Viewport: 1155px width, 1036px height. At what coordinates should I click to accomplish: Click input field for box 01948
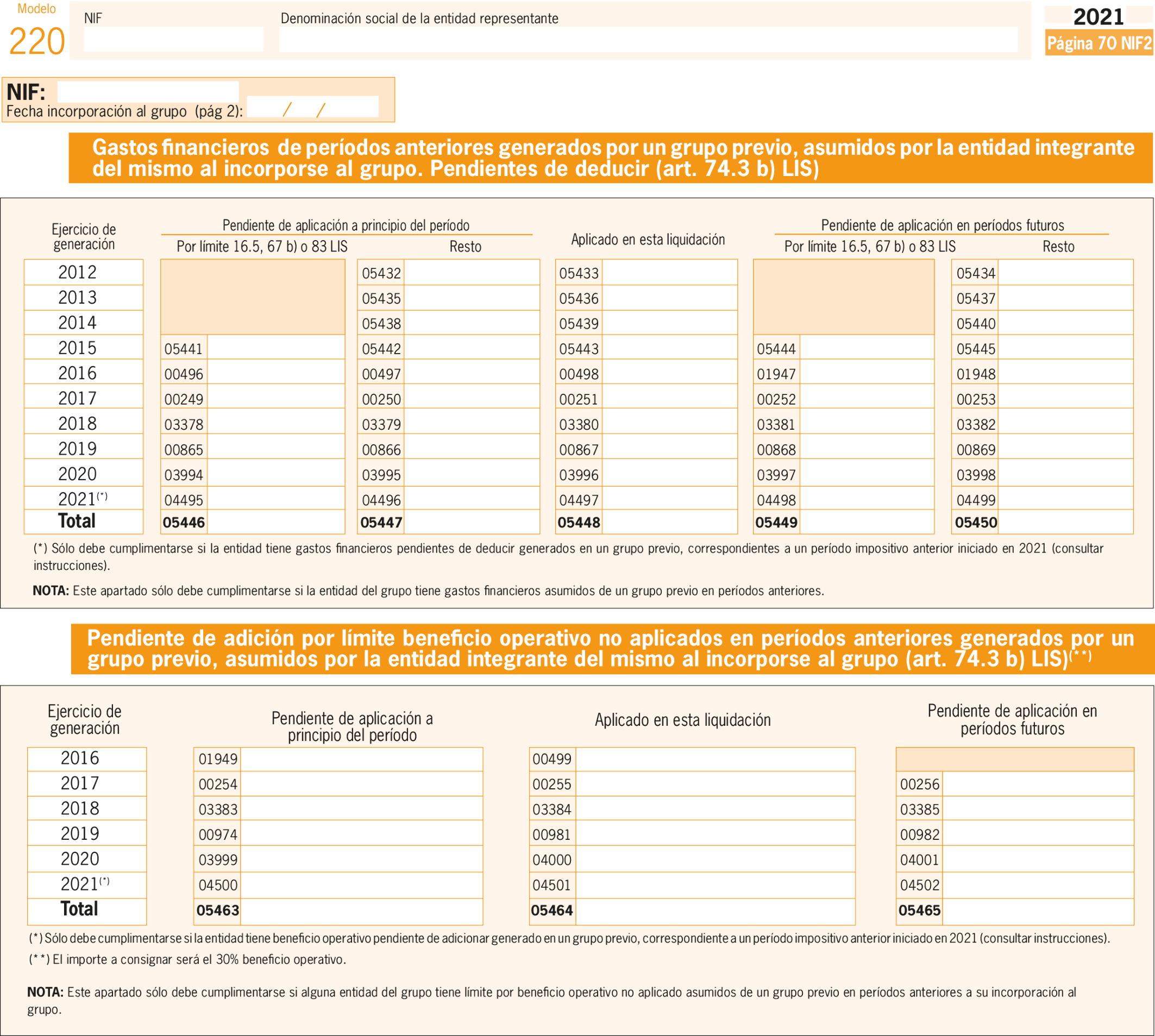click(x=1065, y=372)
